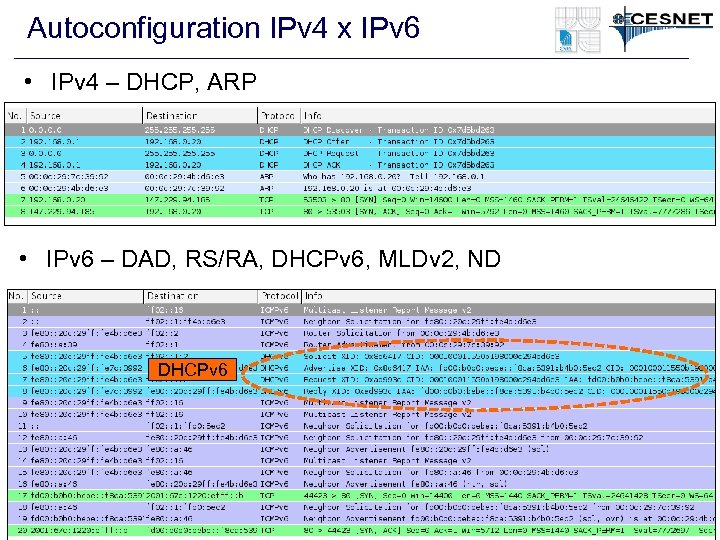Click the slide title 'Autoconfiguration IPv4 x IPv6'
This screenshot has width=720, height=540.
pos(223,28)
